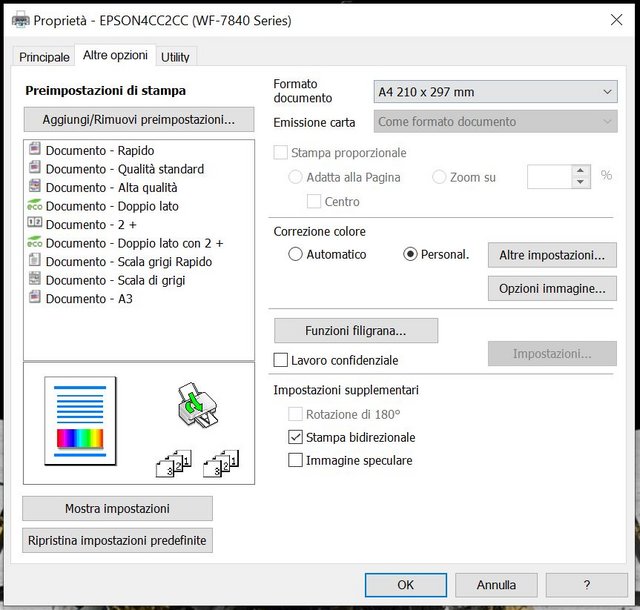Click the icon beside Documento - Scala grigi Rapido
640x610 pixels.
[35, 259]
